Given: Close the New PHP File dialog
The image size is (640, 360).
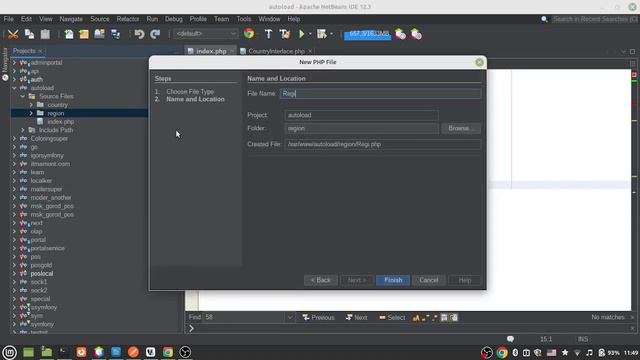Looking at the screenshot, I should coord(480,62).
